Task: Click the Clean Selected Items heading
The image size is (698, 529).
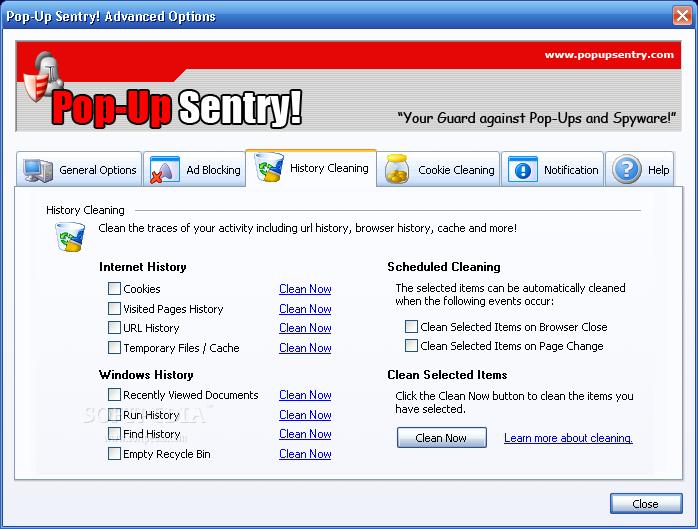Action: pos(447,375)
